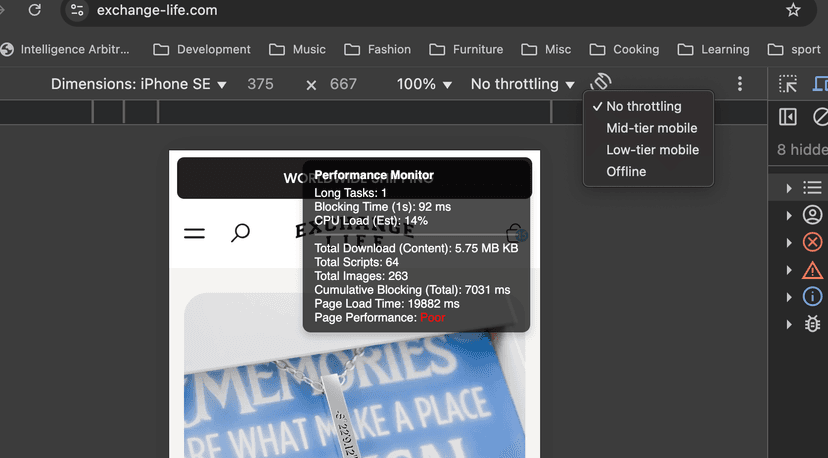Open the Learning bookmarks folder
This screenshot has width=828, height=458.
tap(713, 49)
